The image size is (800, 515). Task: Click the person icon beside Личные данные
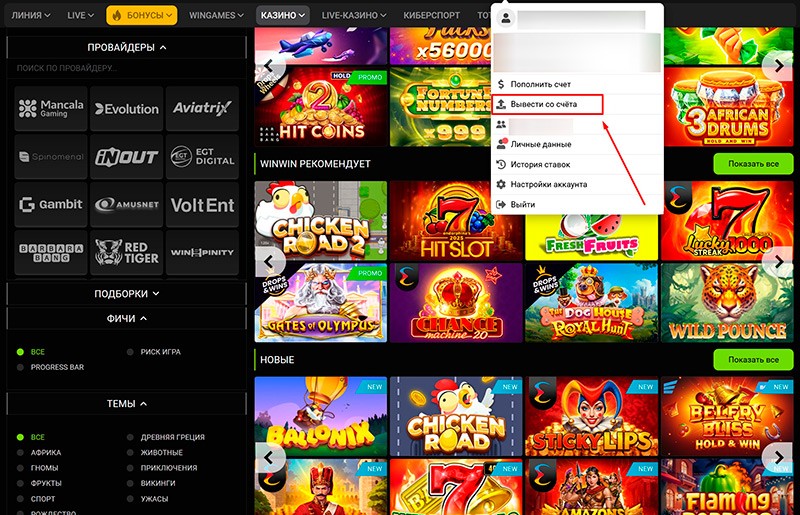[502, 144]
